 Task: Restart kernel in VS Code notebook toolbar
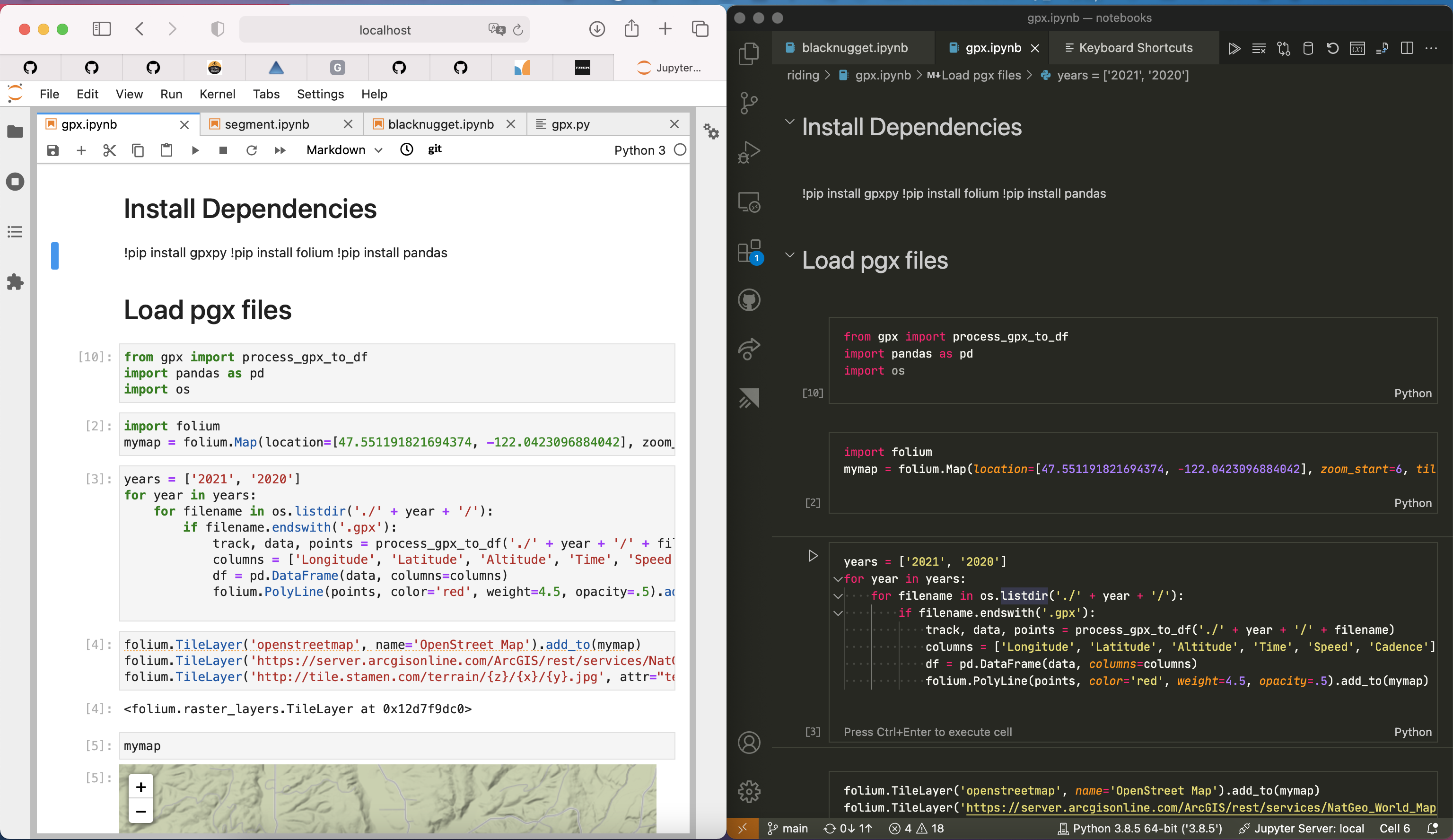[1332, 48]
